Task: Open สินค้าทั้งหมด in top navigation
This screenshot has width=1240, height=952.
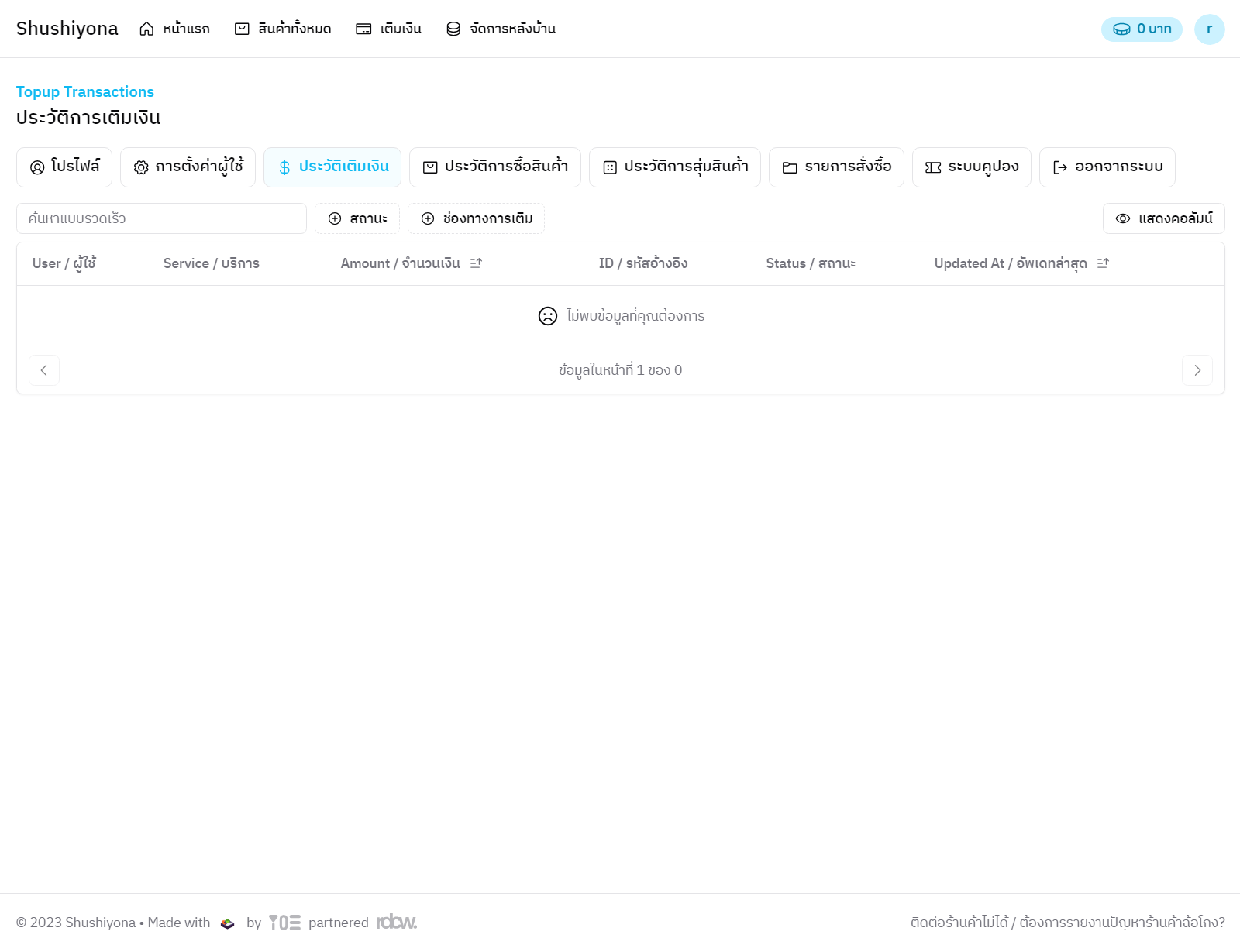Action: click(x=283, y=29)
